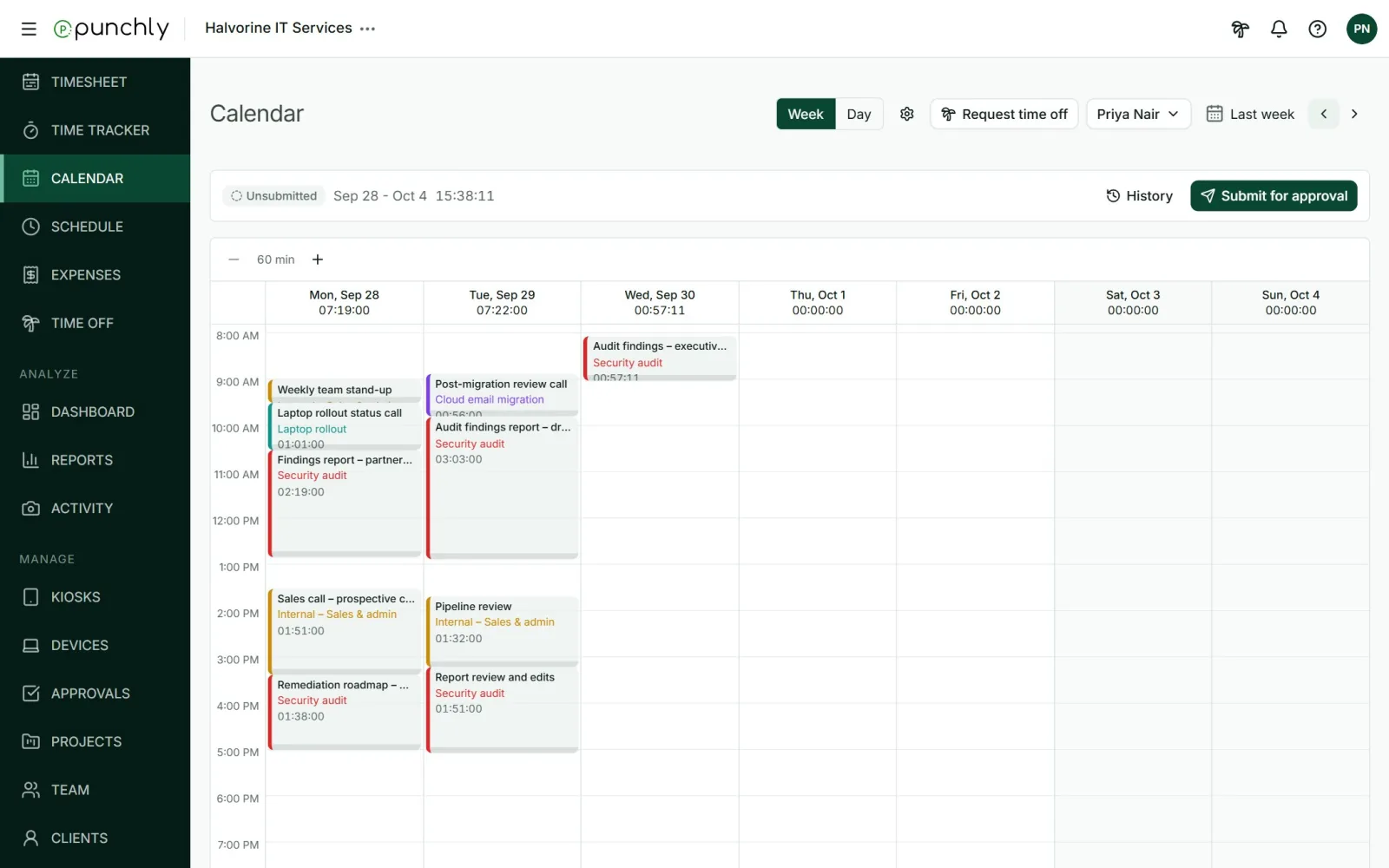Click Tue, Sep 29 column header
Viewport: 1389px width, 868px height.
502,303
